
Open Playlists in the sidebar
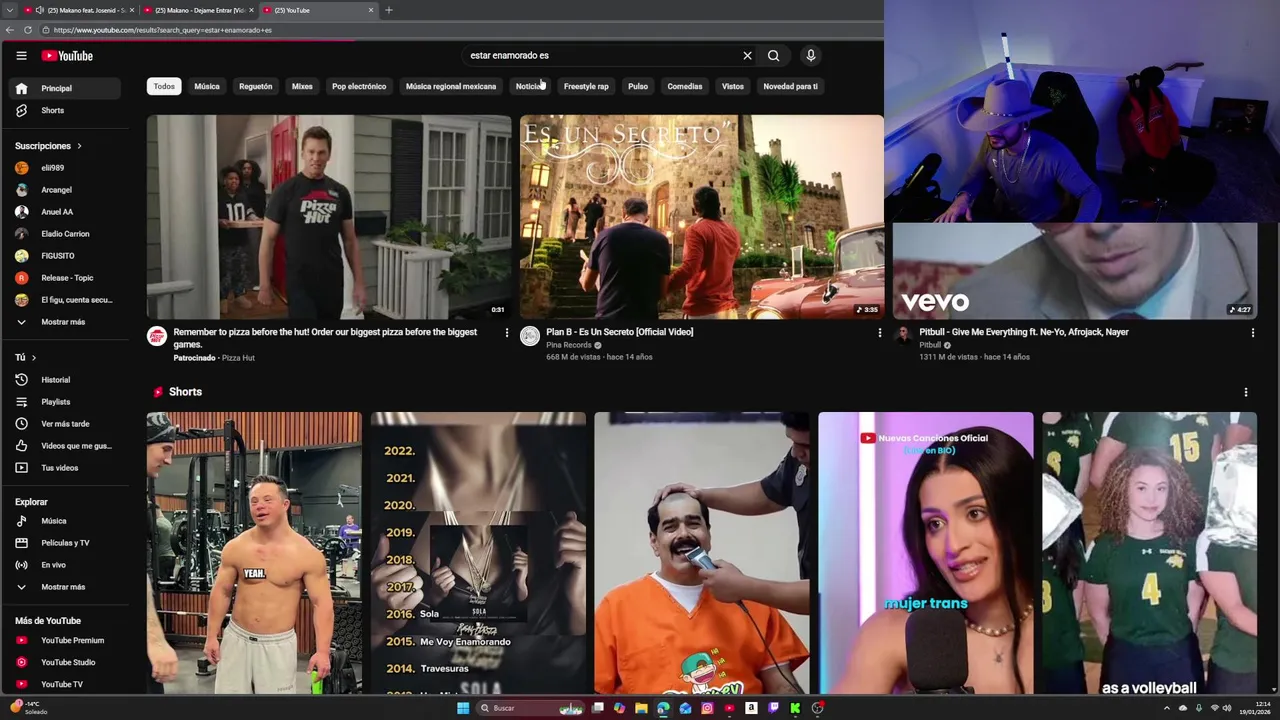65,402
